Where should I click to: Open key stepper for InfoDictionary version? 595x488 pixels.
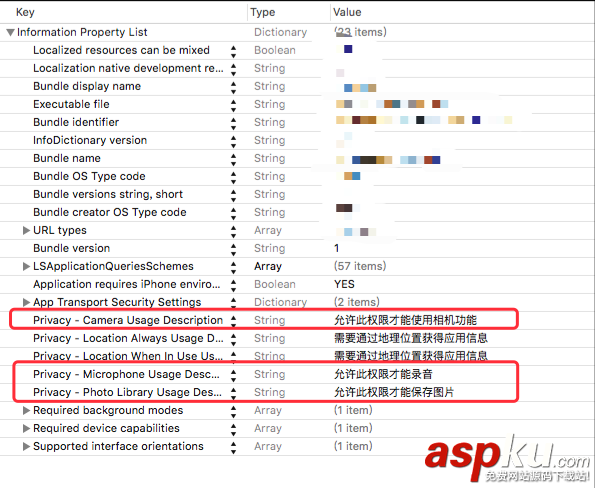point(233,141)
